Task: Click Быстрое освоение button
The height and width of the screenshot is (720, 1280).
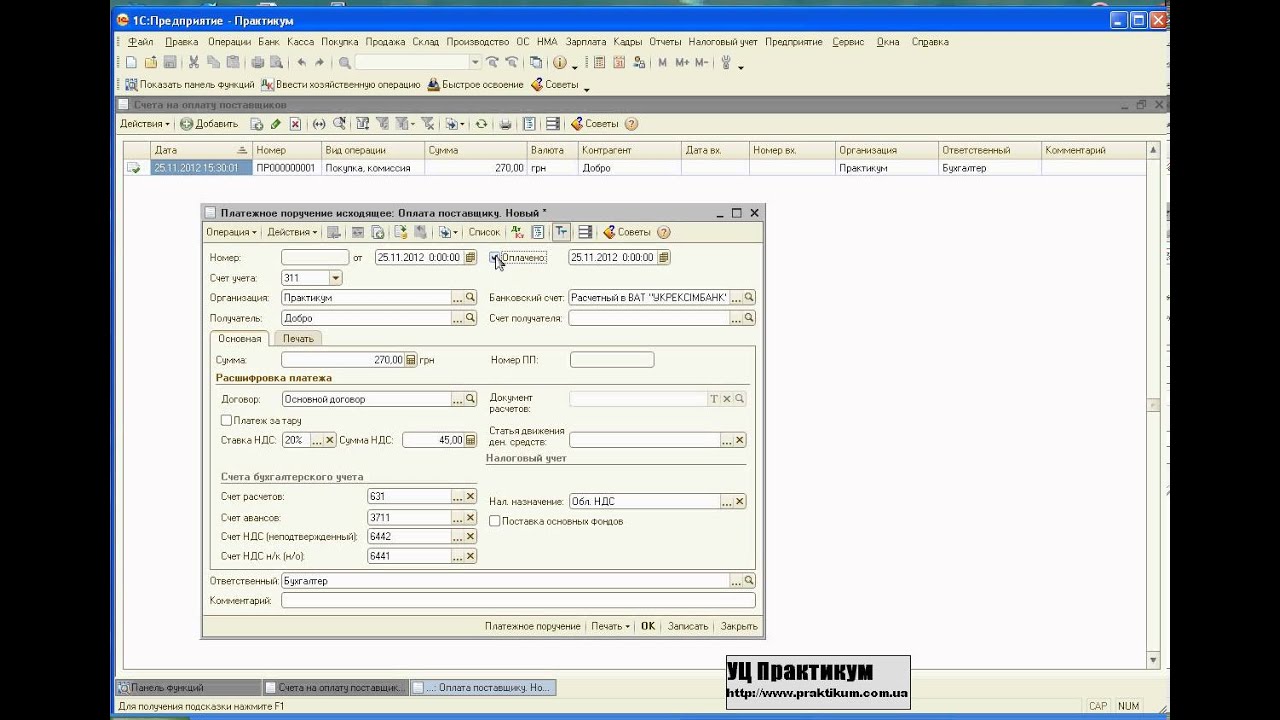Action: click(x=476, y=85)
